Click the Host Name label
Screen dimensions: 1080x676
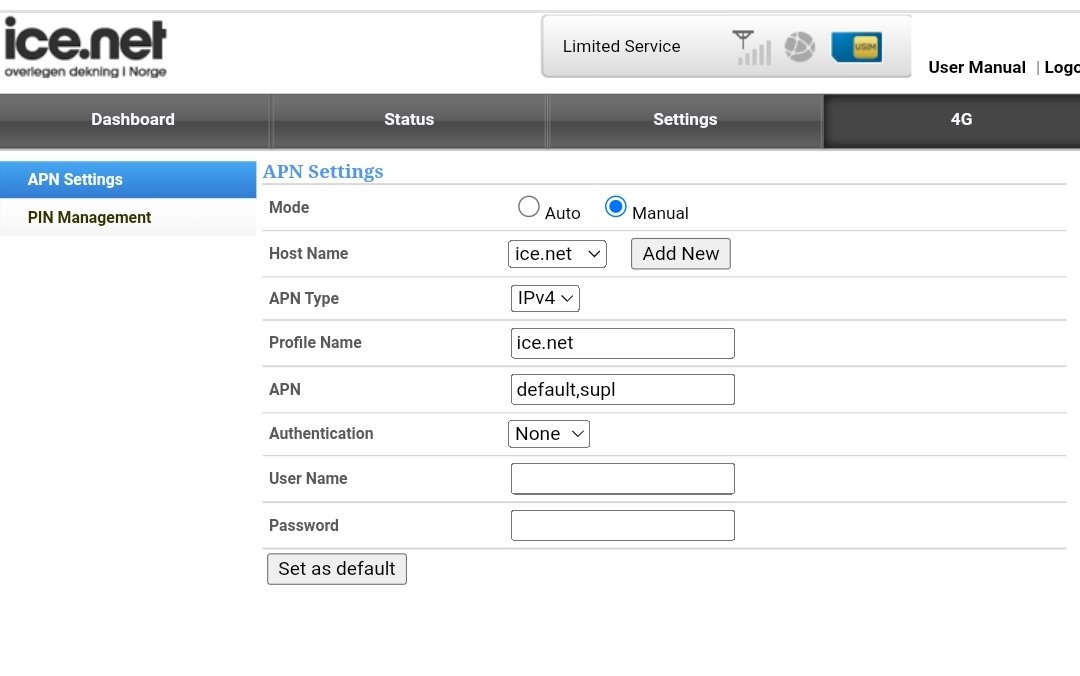(x=309, y=254)
